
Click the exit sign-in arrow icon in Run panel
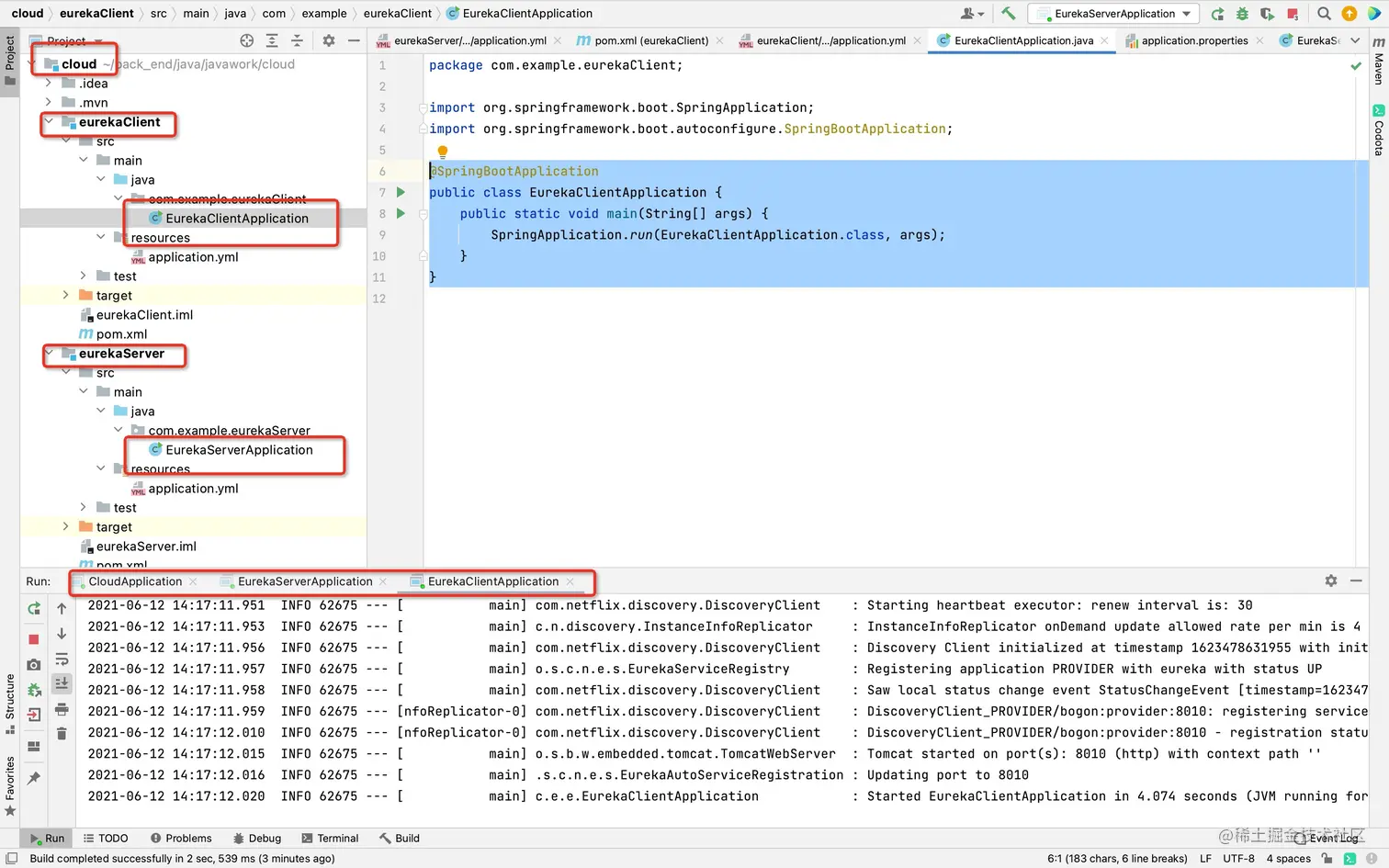click(x=34, y=715)
